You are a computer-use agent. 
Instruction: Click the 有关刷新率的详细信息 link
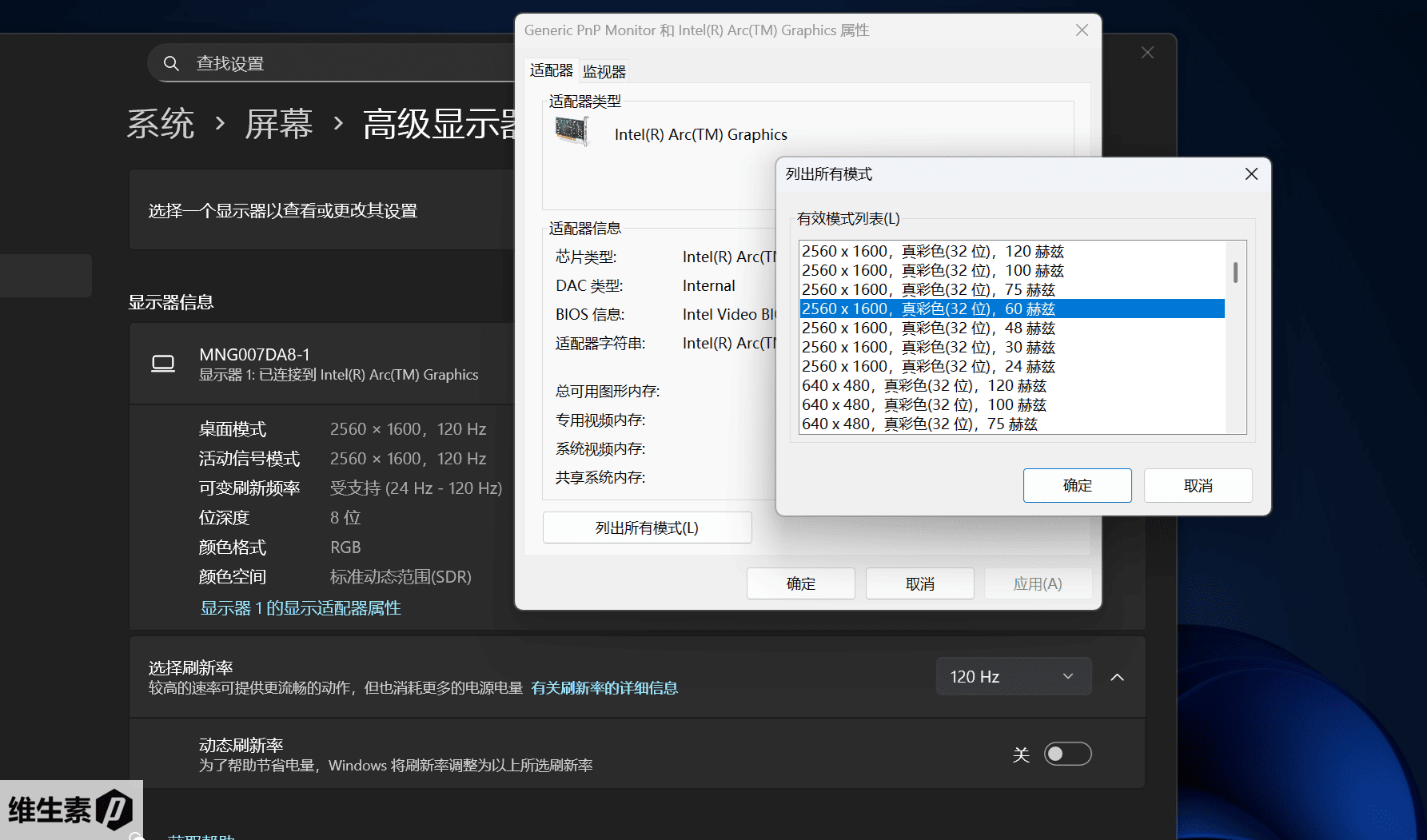(604, 687)
